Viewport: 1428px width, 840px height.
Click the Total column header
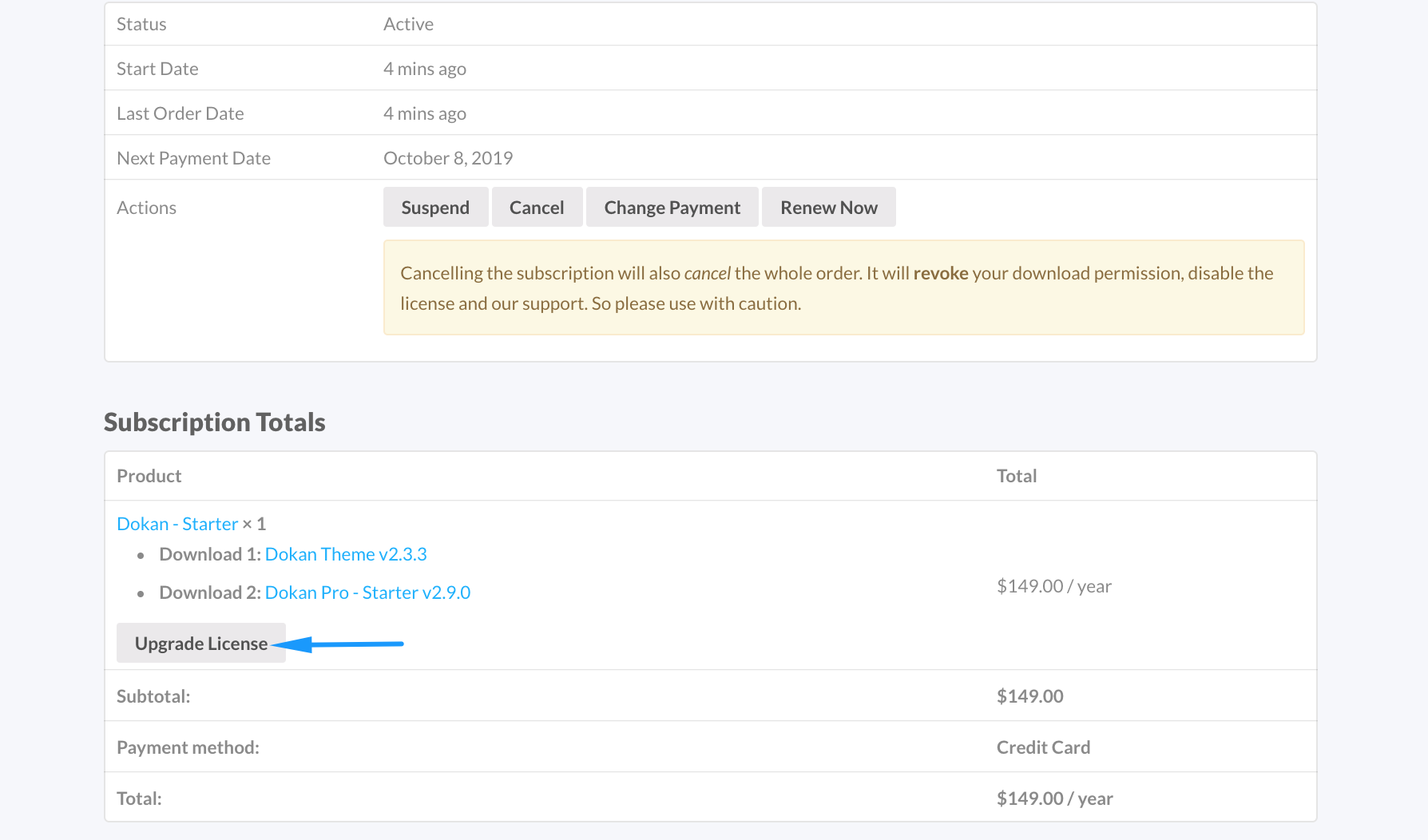point(1017,476)
